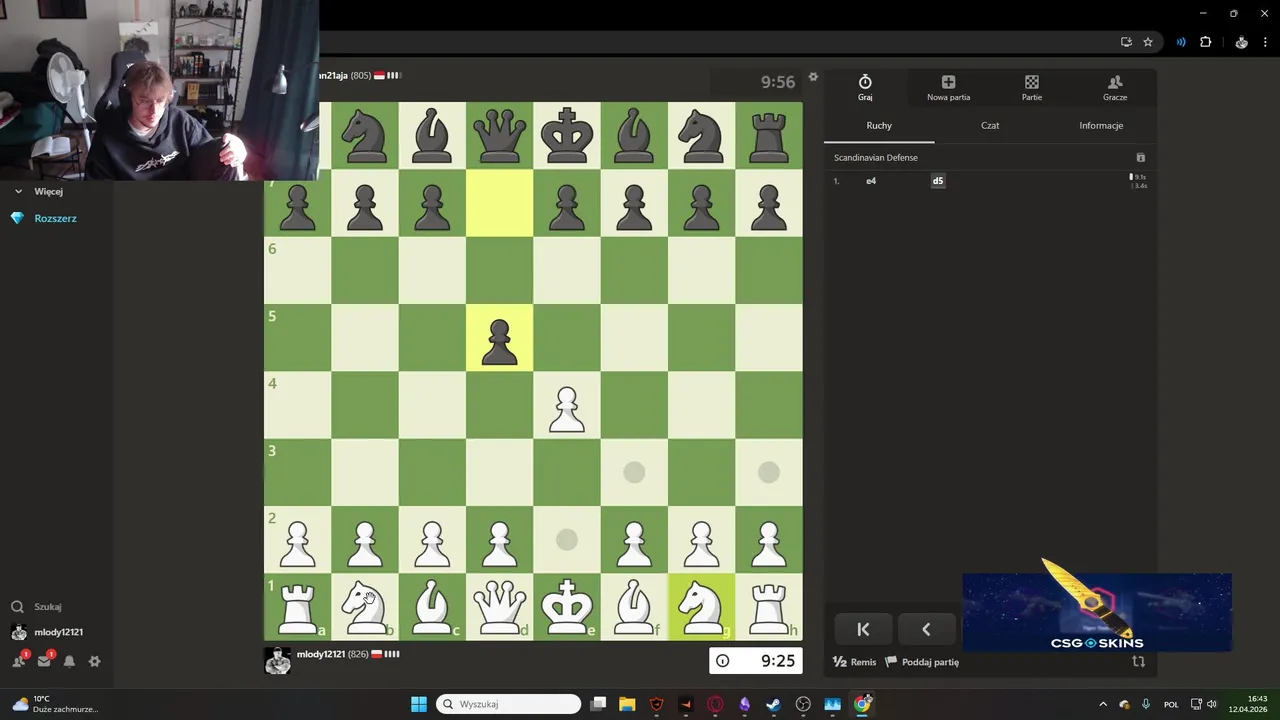Click the highlighted move dot on f3
The height and width of the screenshot is (720, 1280).
634,472
